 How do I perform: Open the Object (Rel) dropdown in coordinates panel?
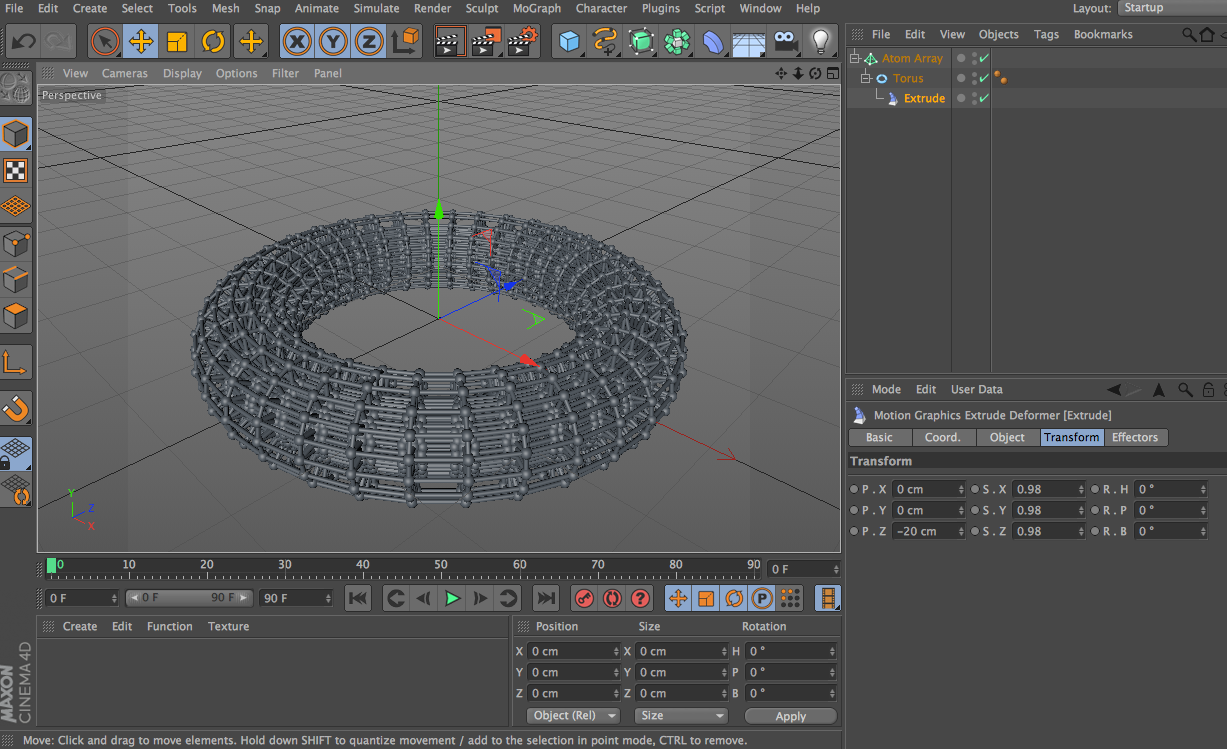coord(572,715)
